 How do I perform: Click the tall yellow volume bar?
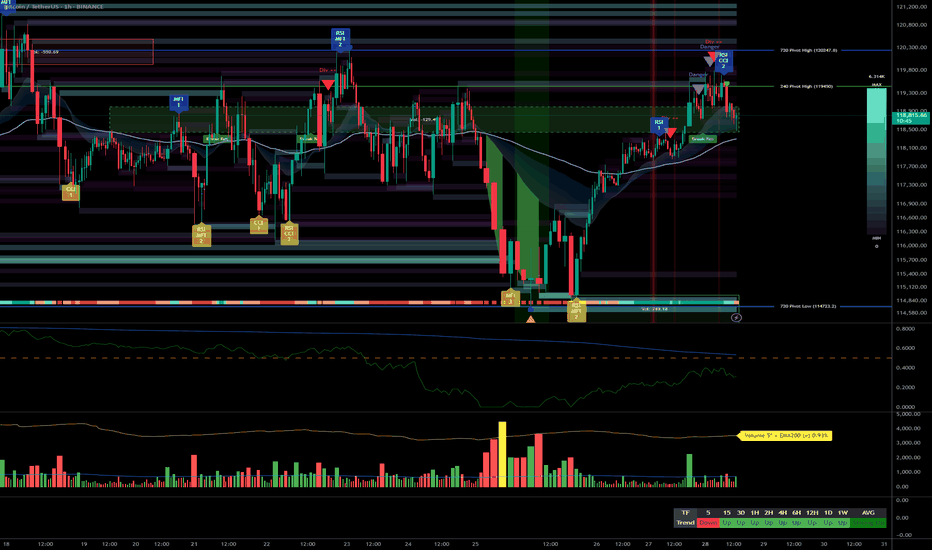(x=502, y=454)
